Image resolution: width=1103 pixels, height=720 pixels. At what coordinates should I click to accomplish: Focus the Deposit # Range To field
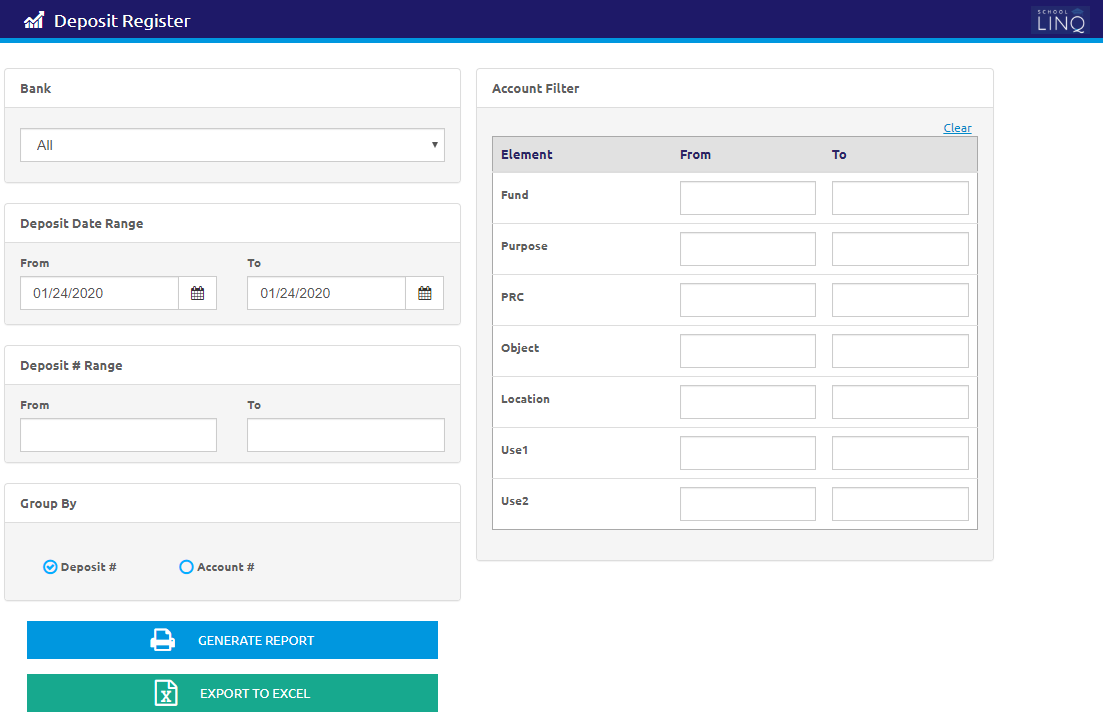tap(345, 435)
